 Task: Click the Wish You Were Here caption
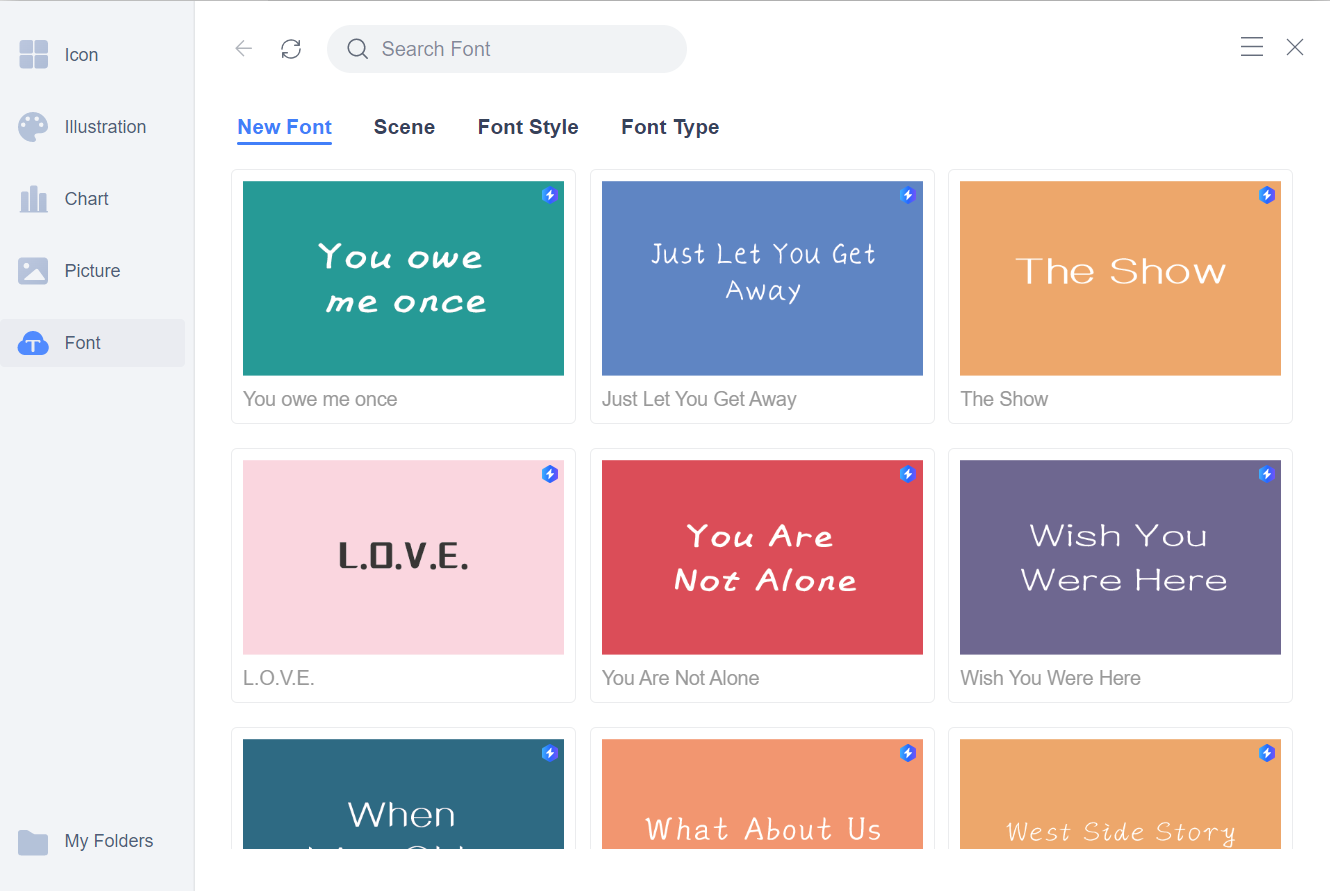(1050, 678)
